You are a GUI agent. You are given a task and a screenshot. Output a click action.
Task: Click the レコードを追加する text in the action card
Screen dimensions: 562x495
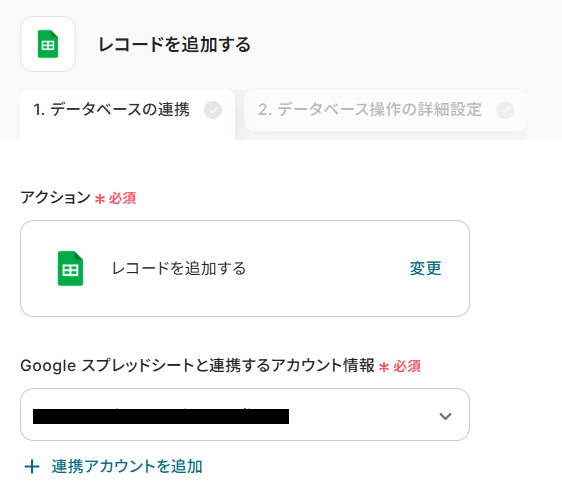[179, 268]
